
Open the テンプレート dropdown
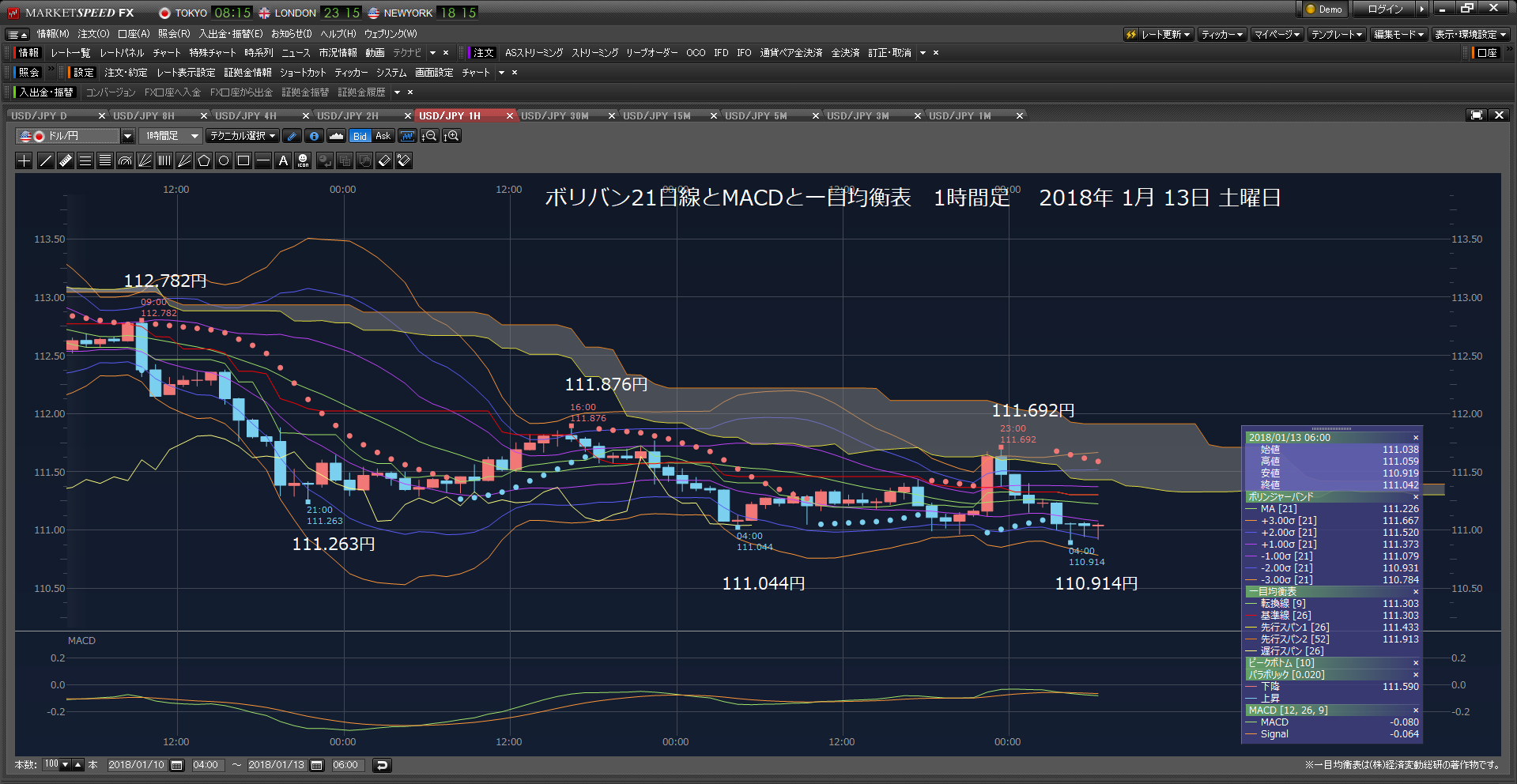coord(1337,35)
